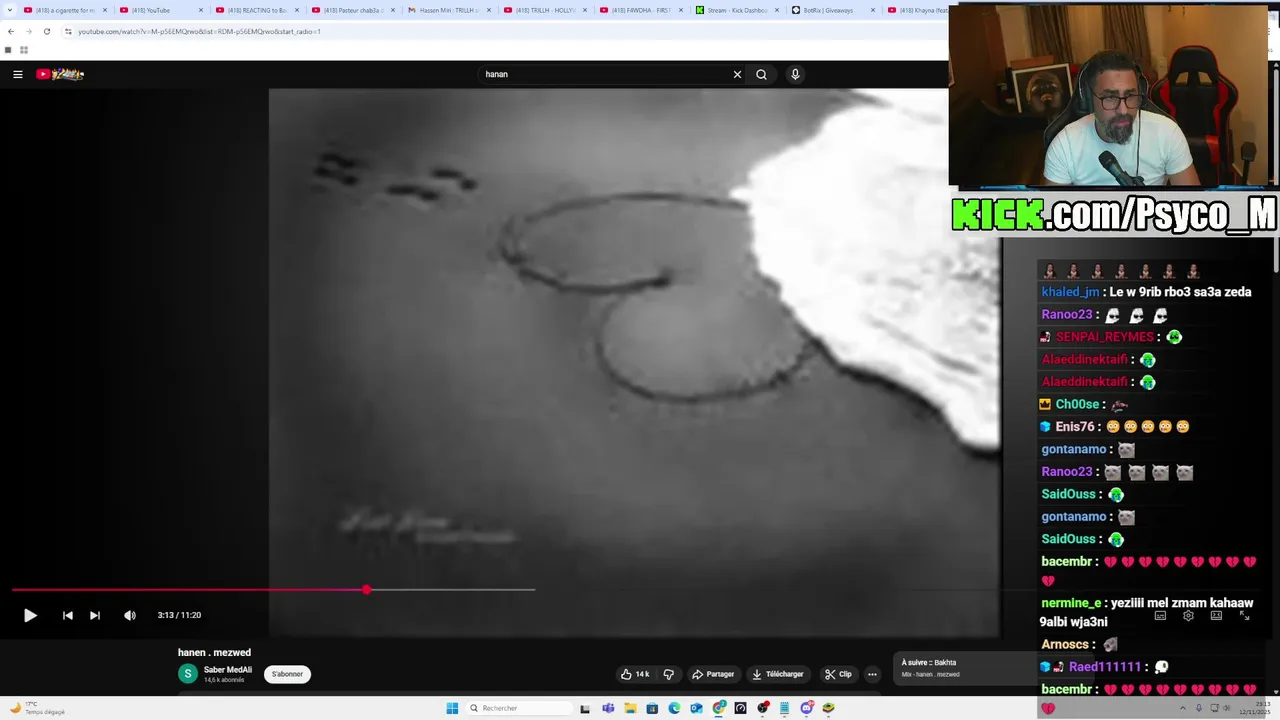The image size is (1280, 720).
Task: Open video player settings gear
Action: [x=1188, y=616]
